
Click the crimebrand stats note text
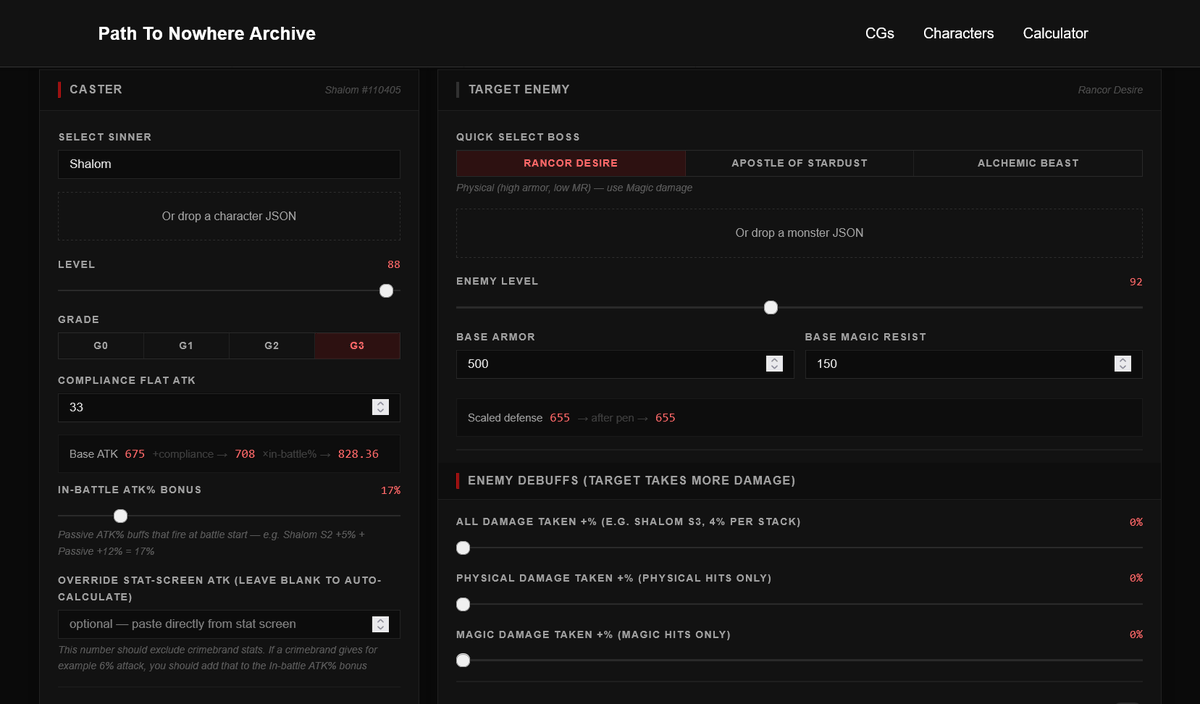tap(218, 658)
